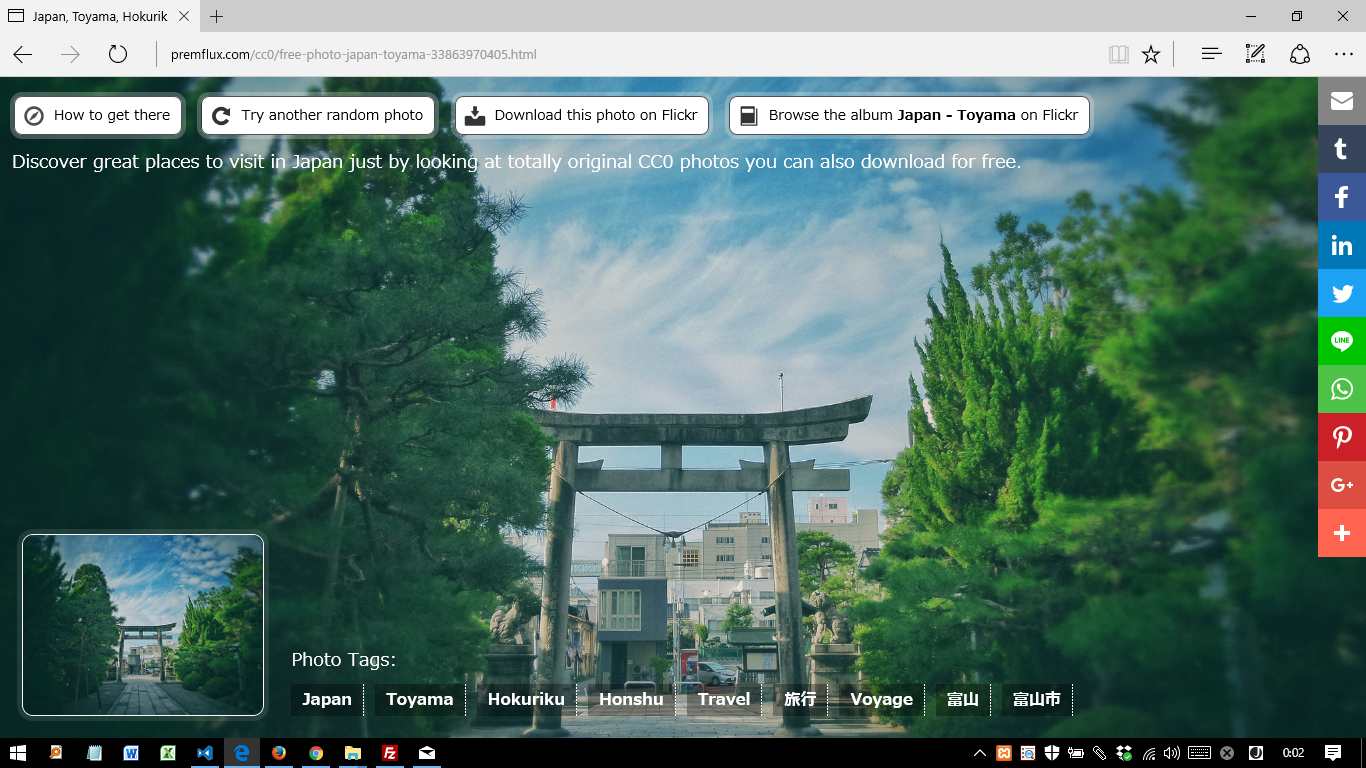The image size is (1366, 768).
Task: Browse the album Japan - Toyama on Flickr
Action: pos(908,115)
